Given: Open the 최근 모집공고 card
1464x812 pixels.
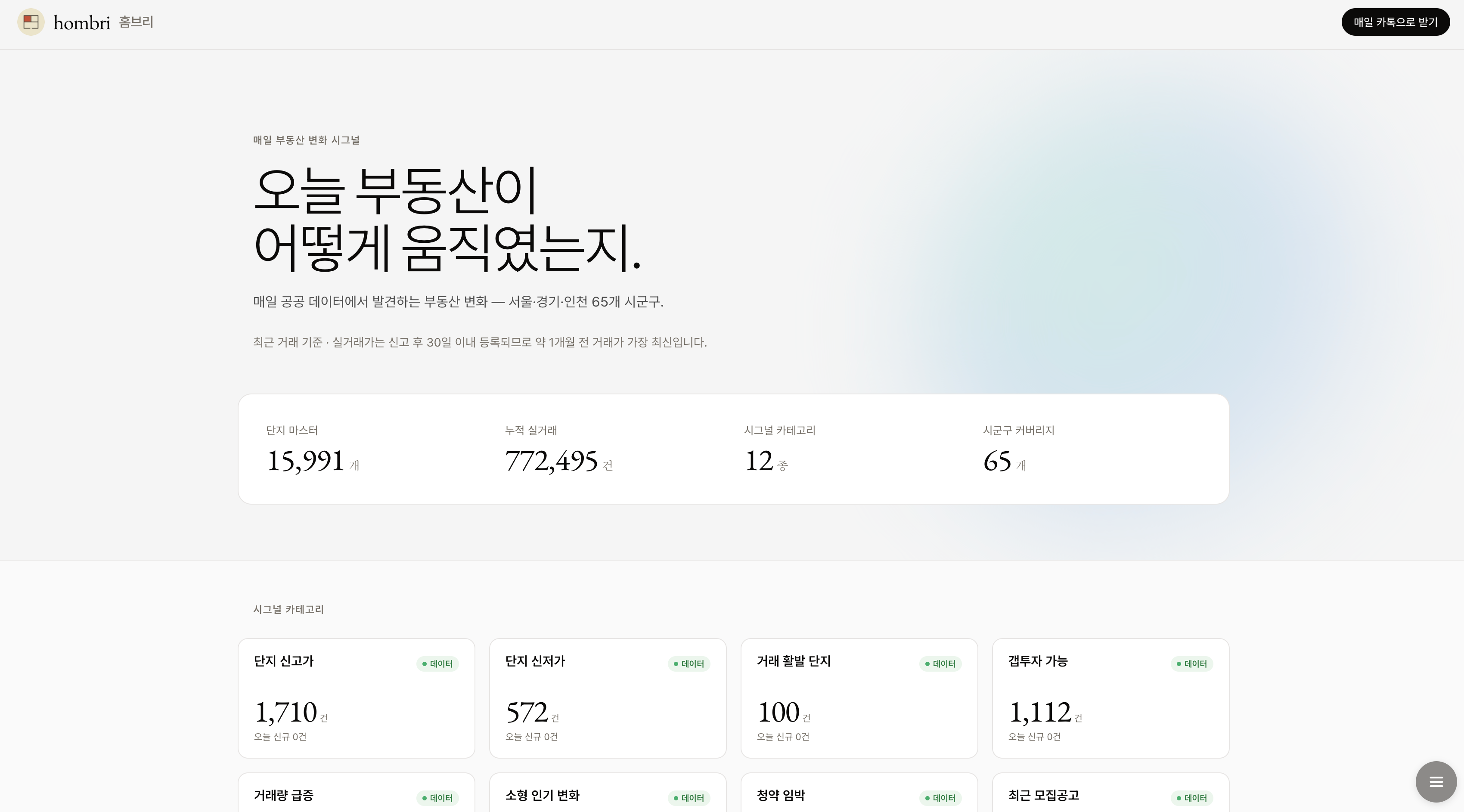Looking at the screenshot, I should coord(1110,793).
